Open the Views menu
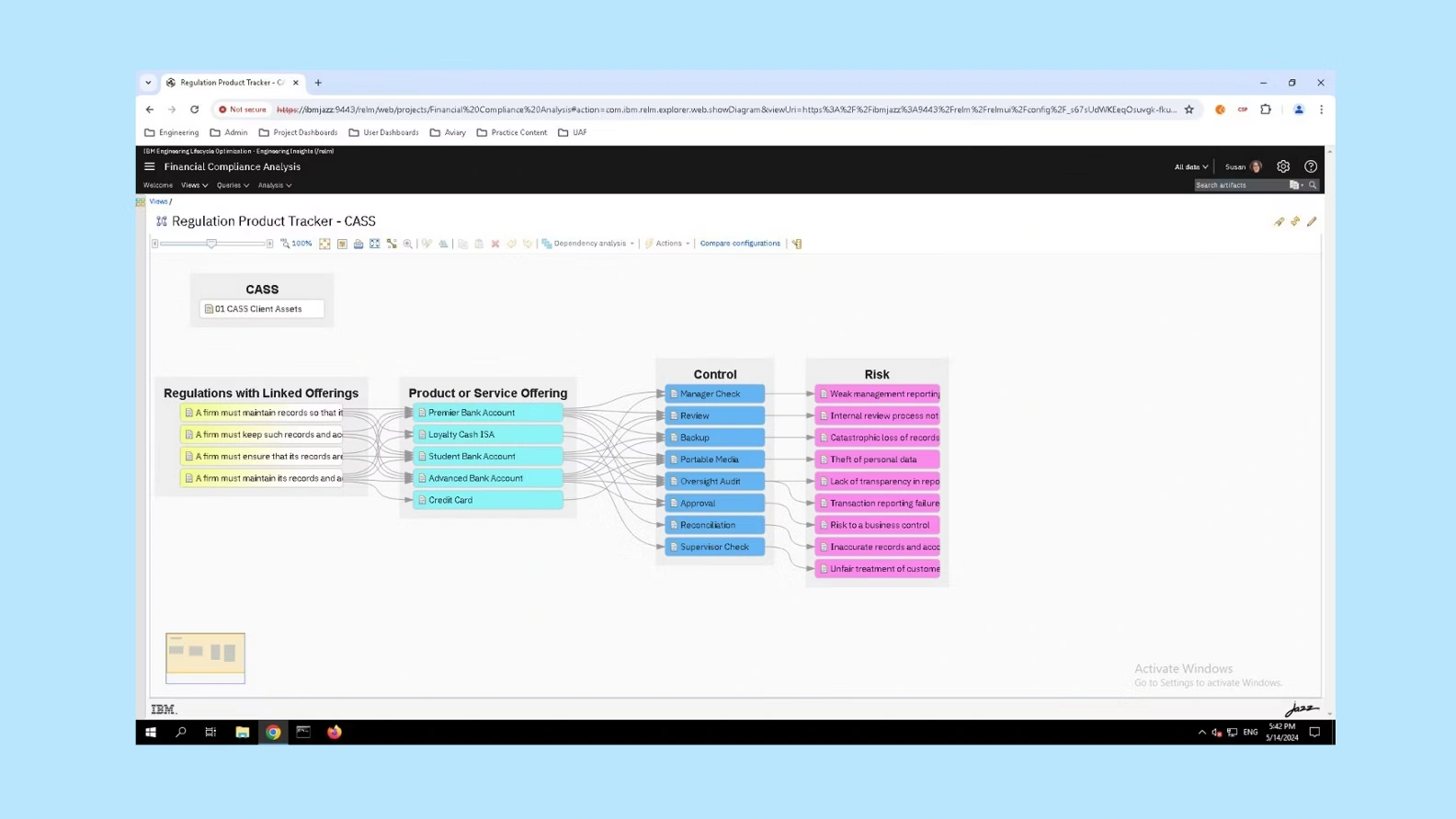The height and width of the screenshot is (819, 1456). coord(194,185)
